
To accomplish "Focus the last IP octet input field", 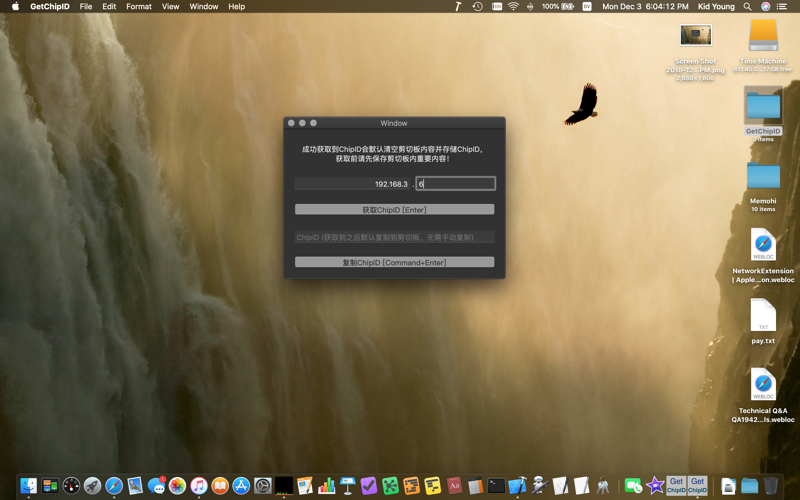I will 456,184.
